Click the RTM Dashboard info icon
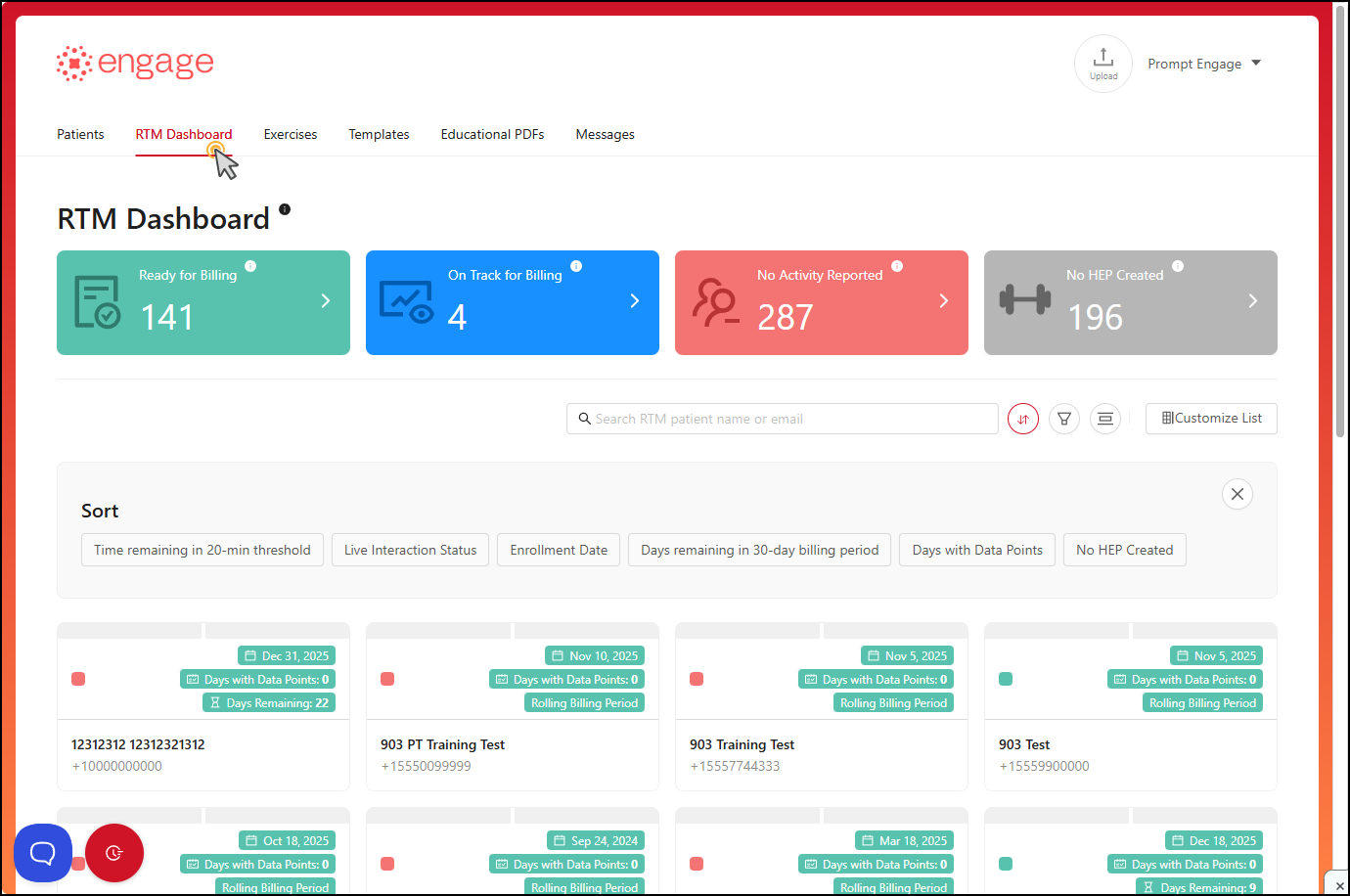This screenshot has width=1350, height=896. [285, 209]
